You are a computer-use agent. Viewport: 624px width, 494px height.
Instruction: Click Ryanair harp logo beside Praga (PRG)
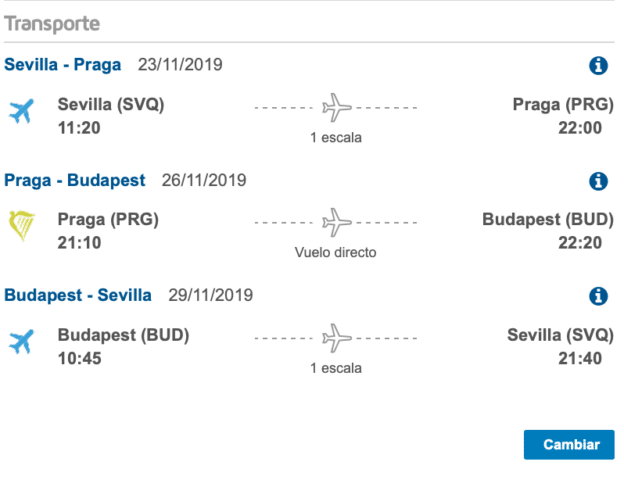[x=20, y=226]
